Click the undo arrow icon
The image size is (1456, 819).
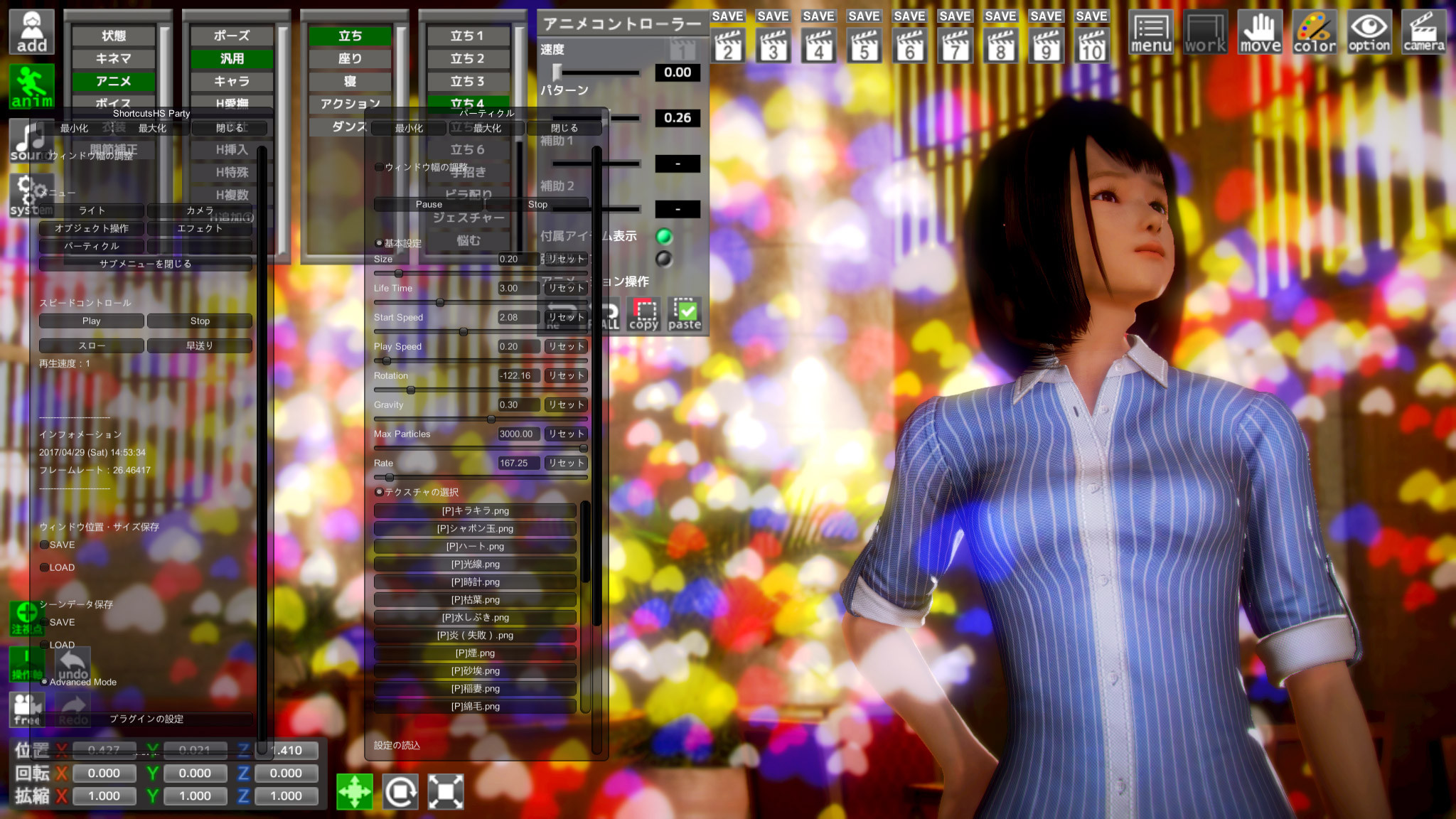pos(73,663)
